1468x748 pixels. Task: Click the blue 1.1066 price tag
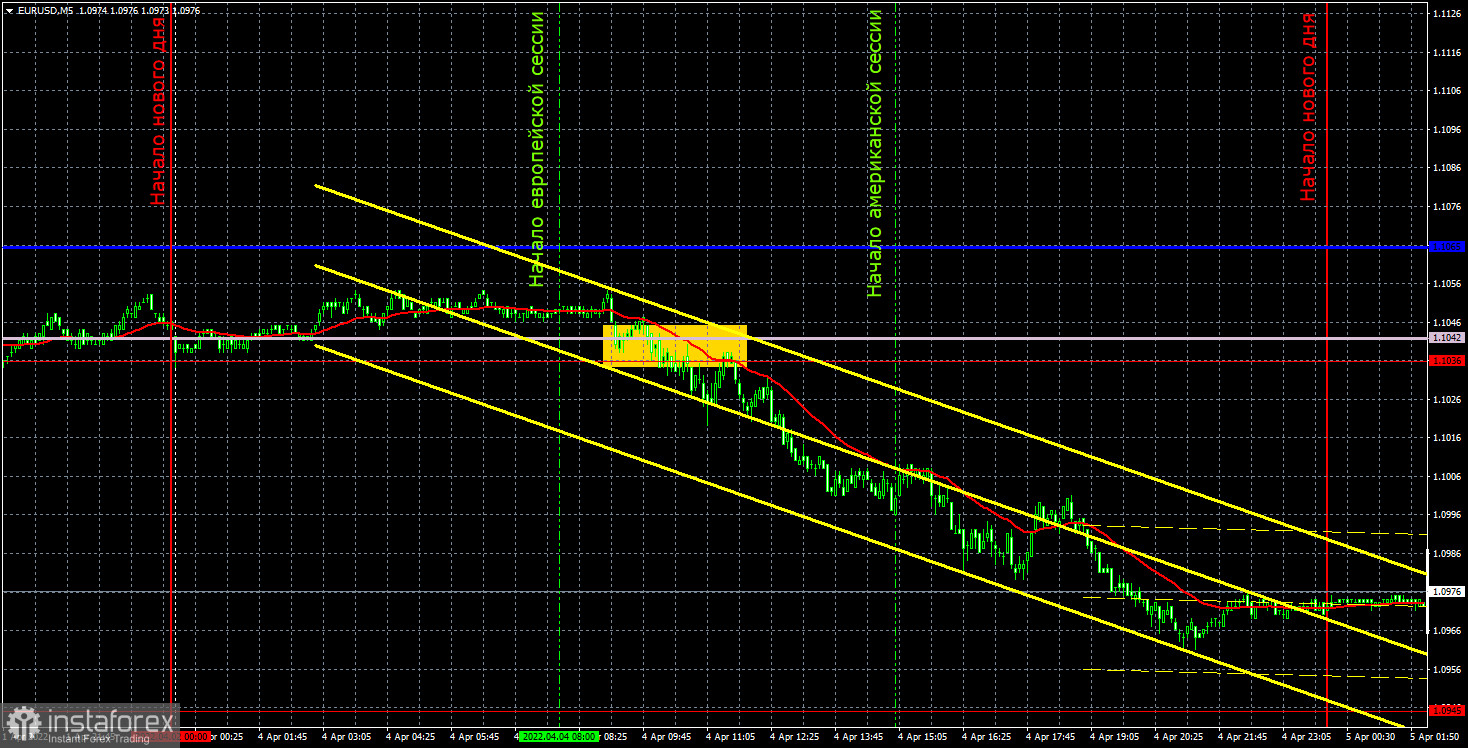(1447, 246)
